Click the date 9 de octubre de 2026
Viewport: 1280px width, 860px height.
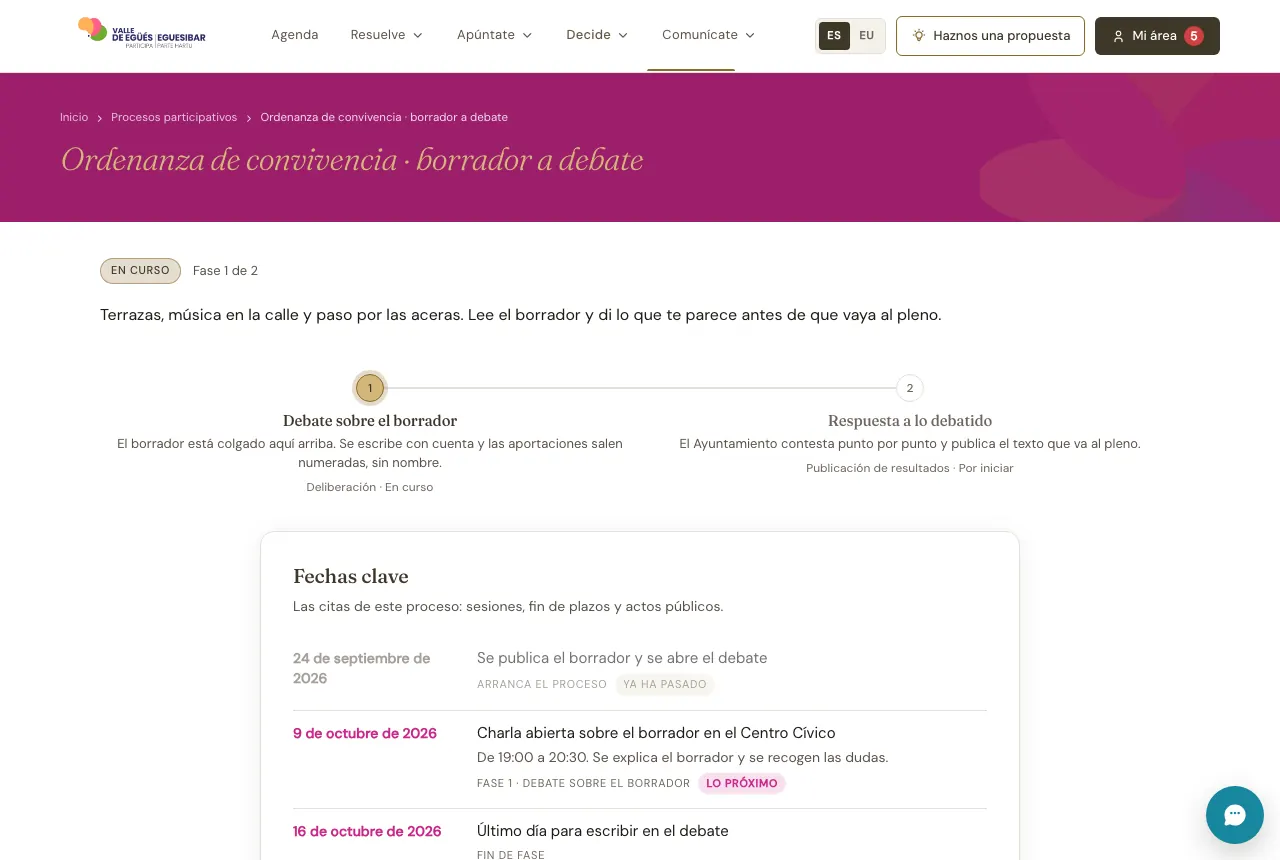(x=365, y=733)
